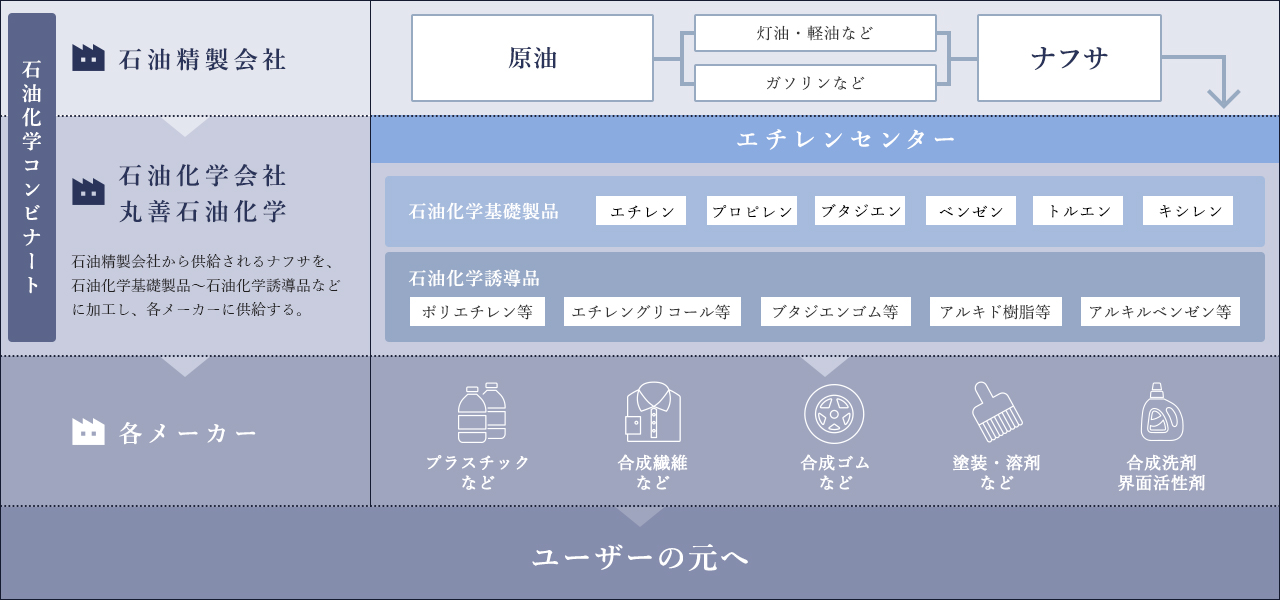The image size is (1280, 600).
Task: Toggle the エチレン product box
Action: point(640,210)
